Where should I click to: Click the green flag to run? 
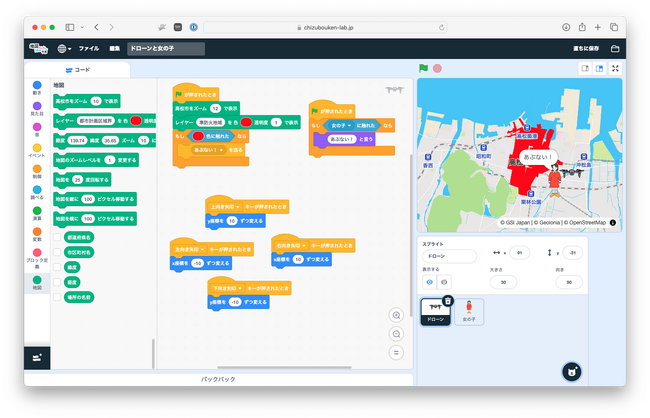[423, 68]
